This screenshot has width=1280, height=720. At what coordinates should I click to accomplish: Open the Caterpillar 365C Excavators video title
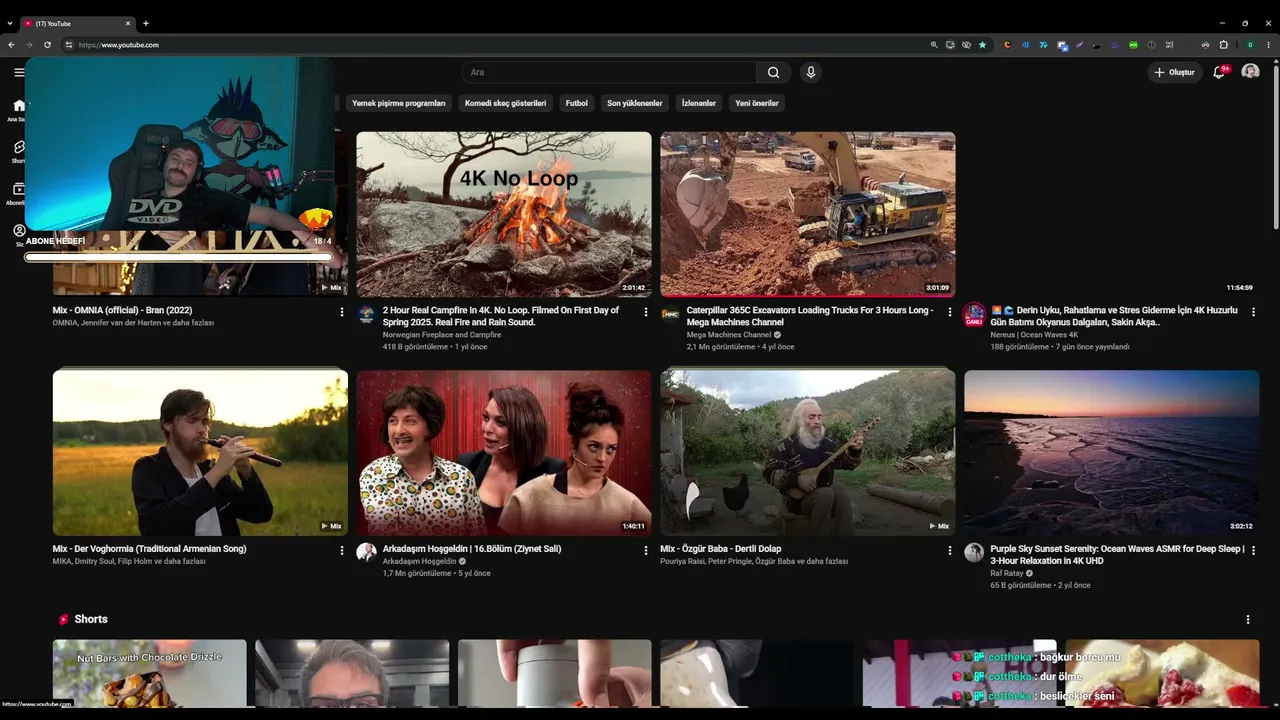point(810,316)
